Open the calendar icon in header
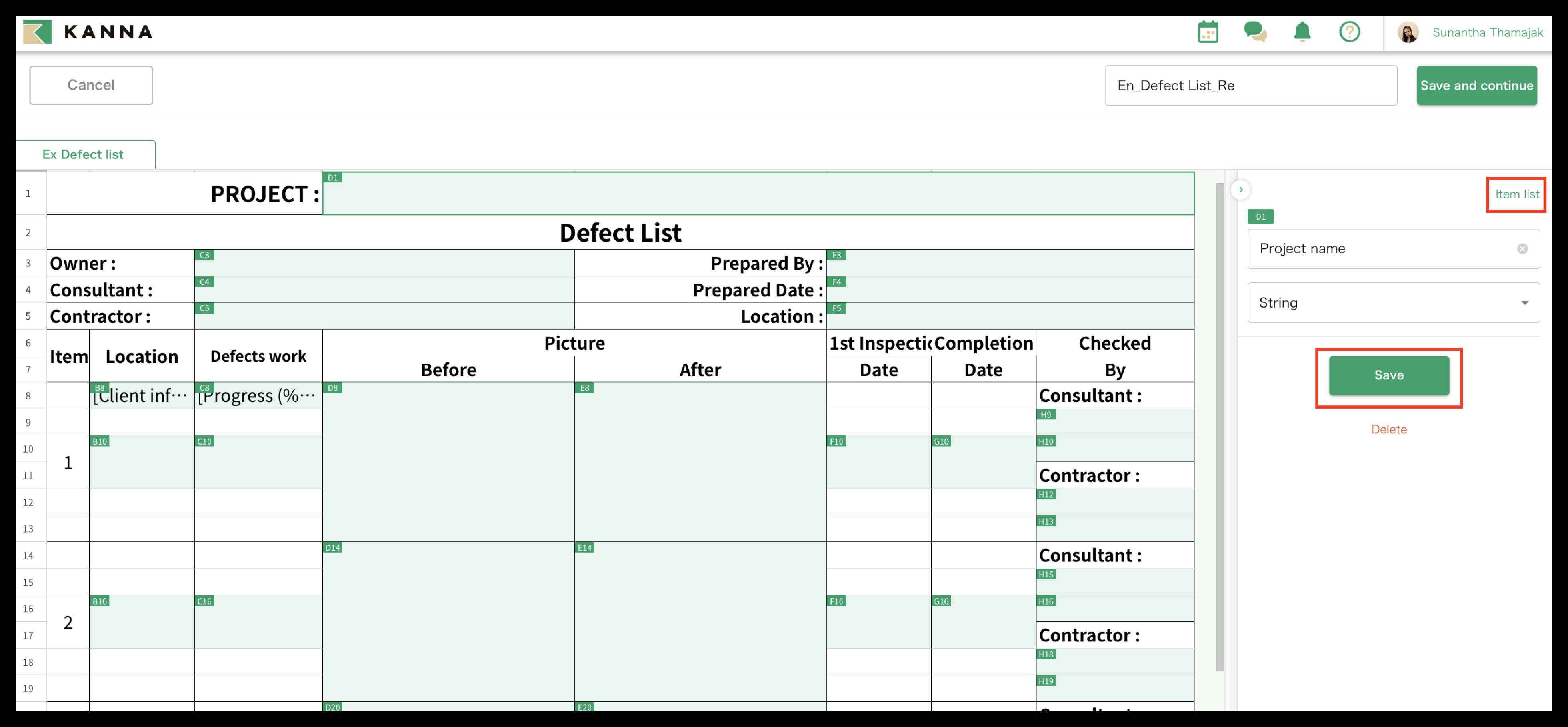This screenshot has height=727, width=1568. click(x=1208, y=32)
